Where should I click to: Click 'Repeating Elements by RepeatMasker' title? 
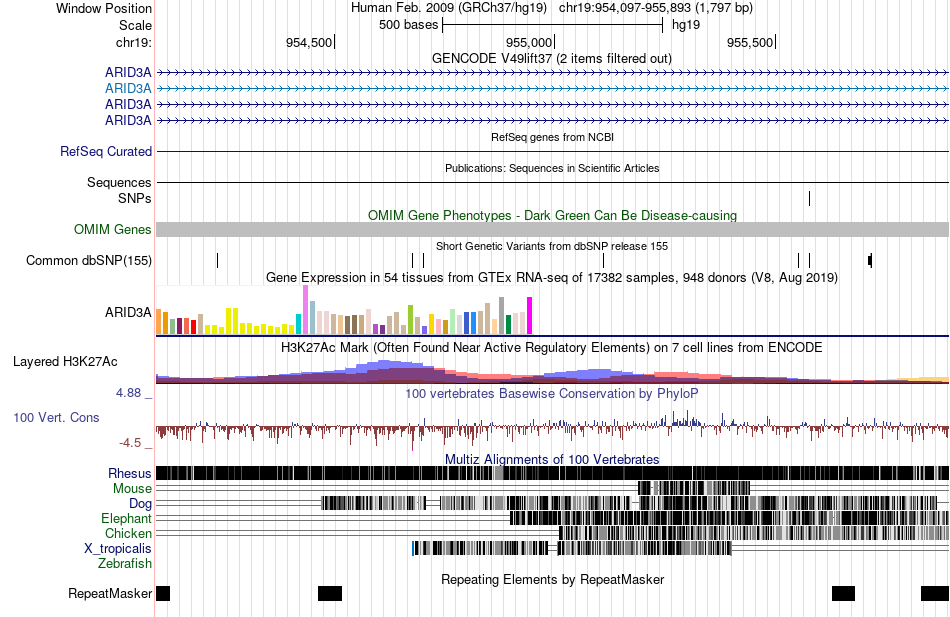(x=552, y=579)
